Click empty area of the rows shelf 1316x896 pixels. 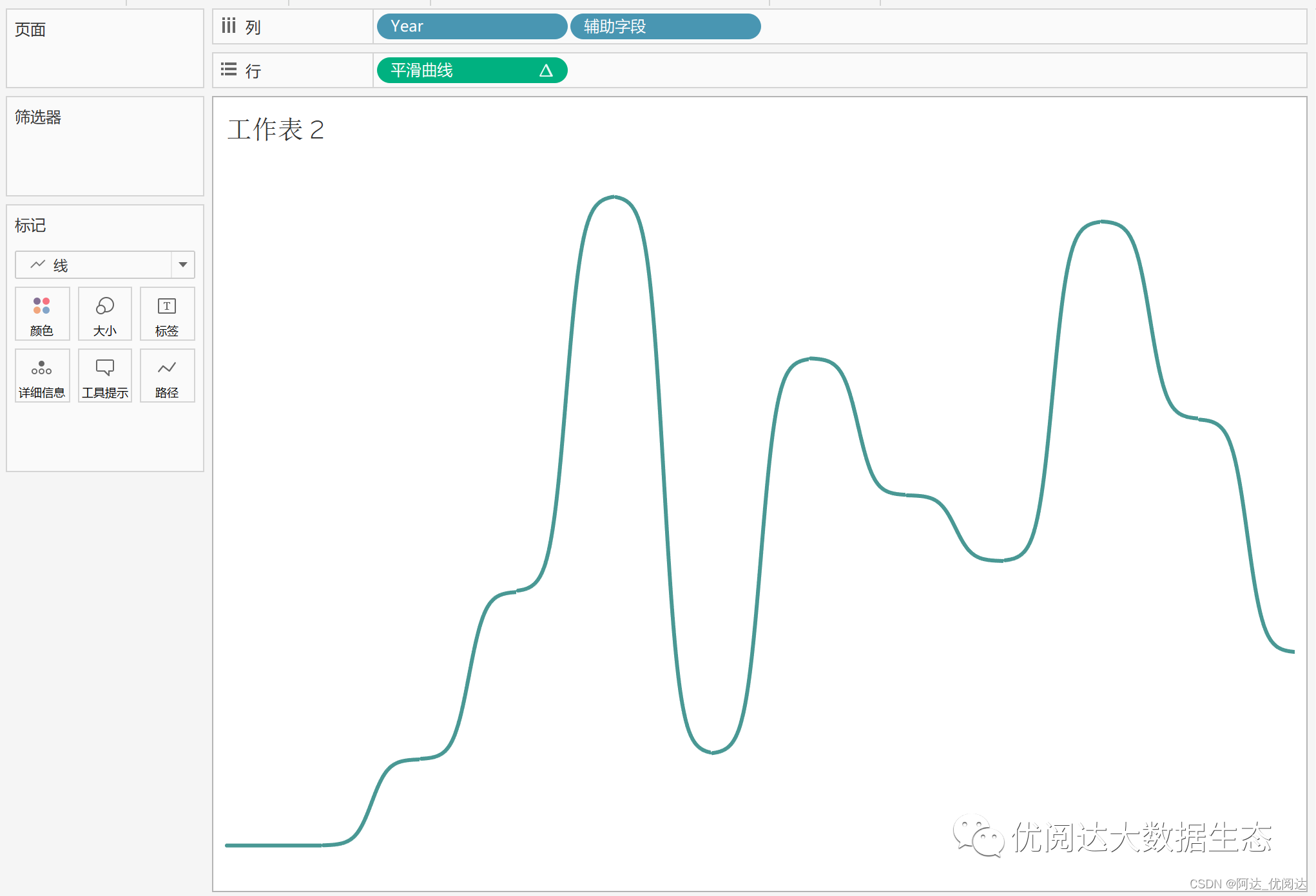[902, 70]
